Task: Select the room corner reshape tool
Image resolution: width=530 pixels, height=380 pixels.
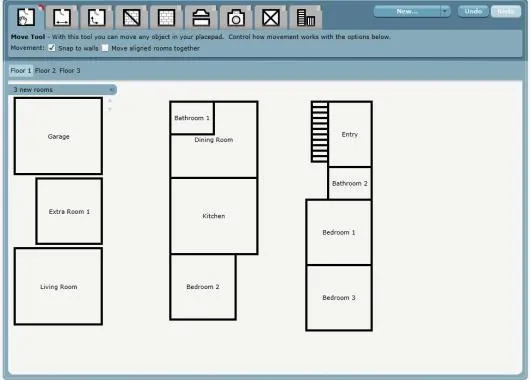Action: click(x=97, y=18)
